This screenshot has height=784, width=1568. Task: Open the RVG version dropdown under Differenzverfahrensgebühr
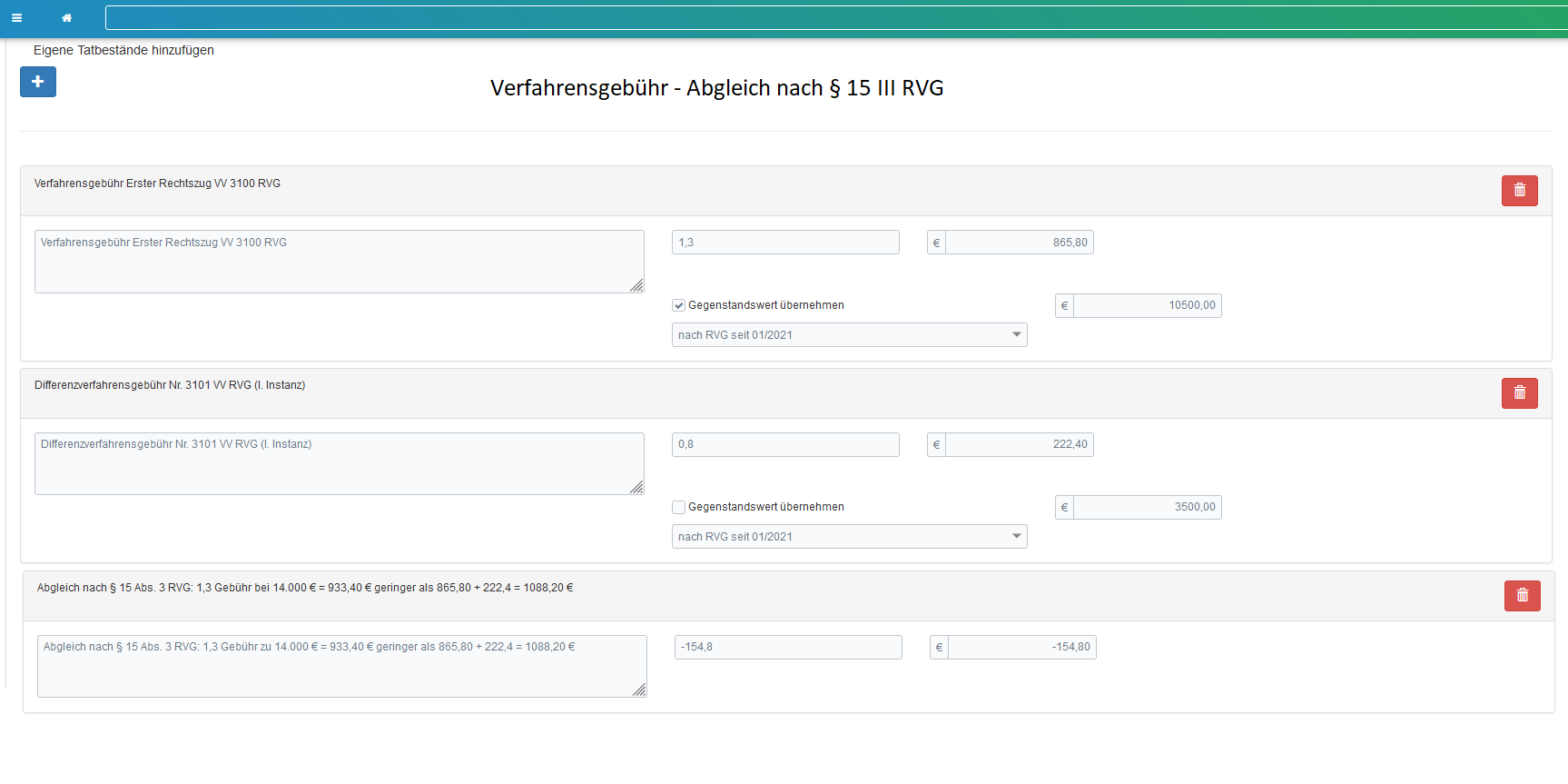point(849,537)
